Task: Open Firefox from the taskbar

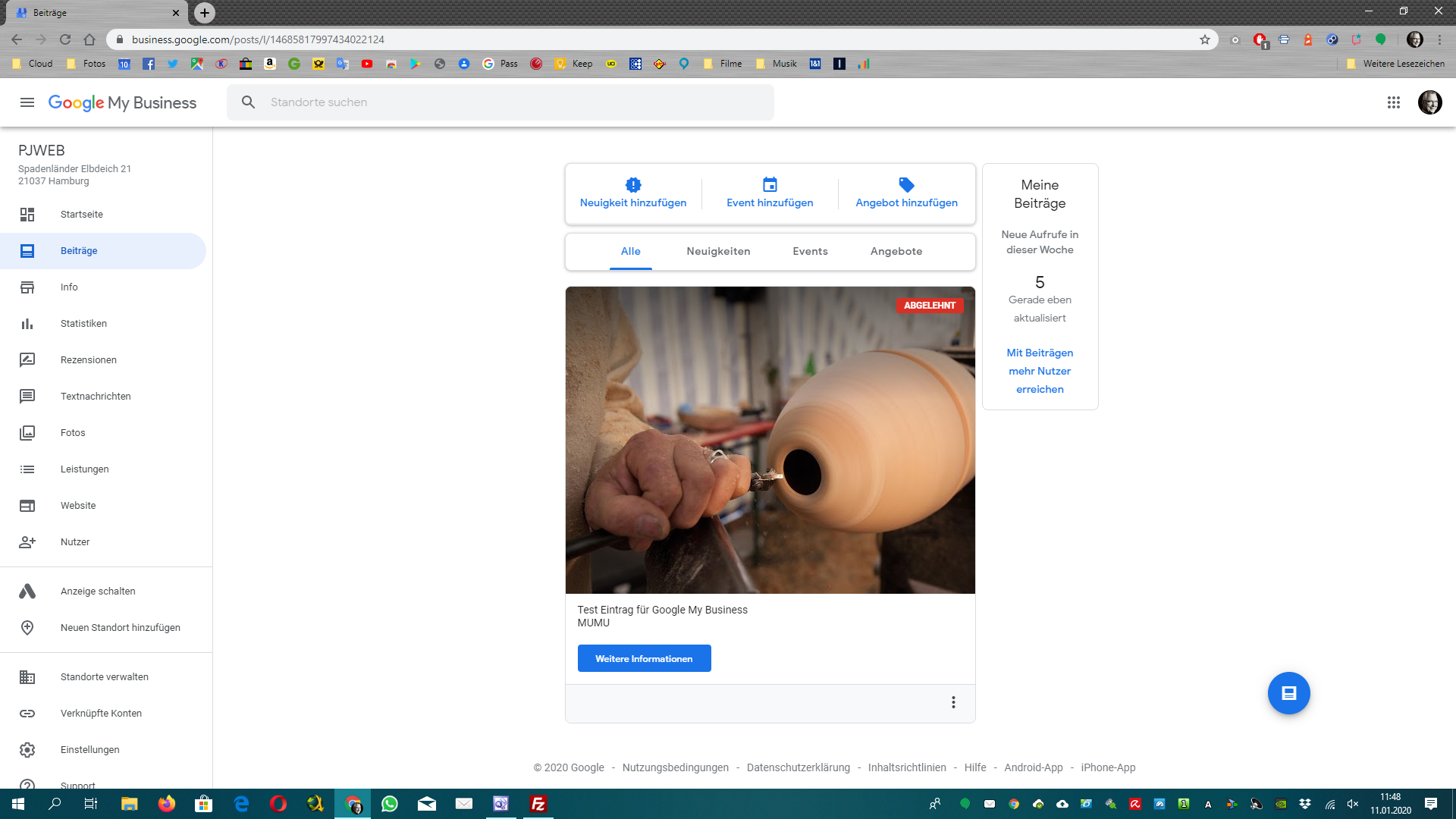Action: 167,804
